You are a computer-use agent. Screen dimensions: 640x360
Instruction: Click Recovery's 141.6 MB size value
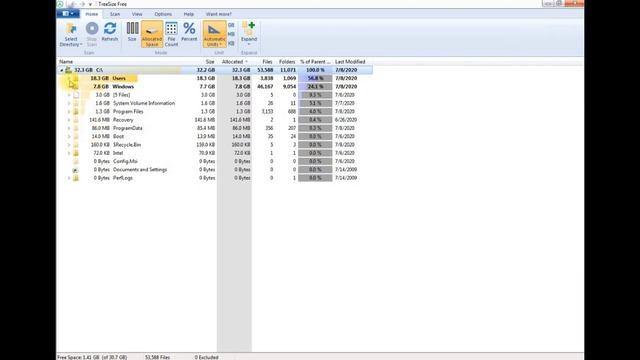205,120
